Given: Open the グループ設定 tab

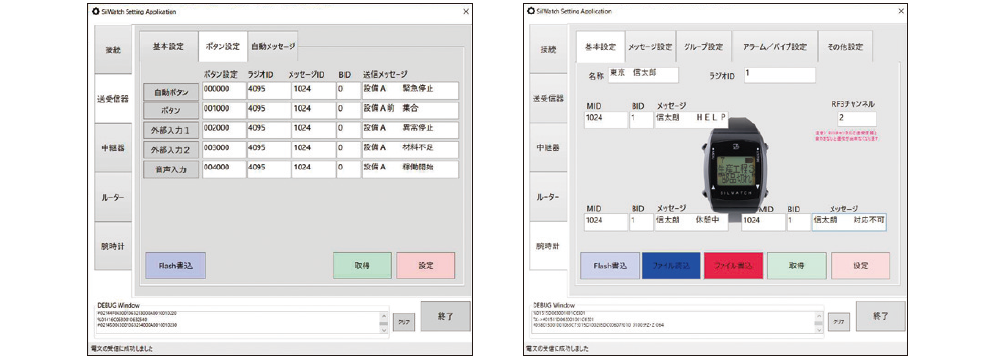Looking at the screenshot, I should coord(702,47).
